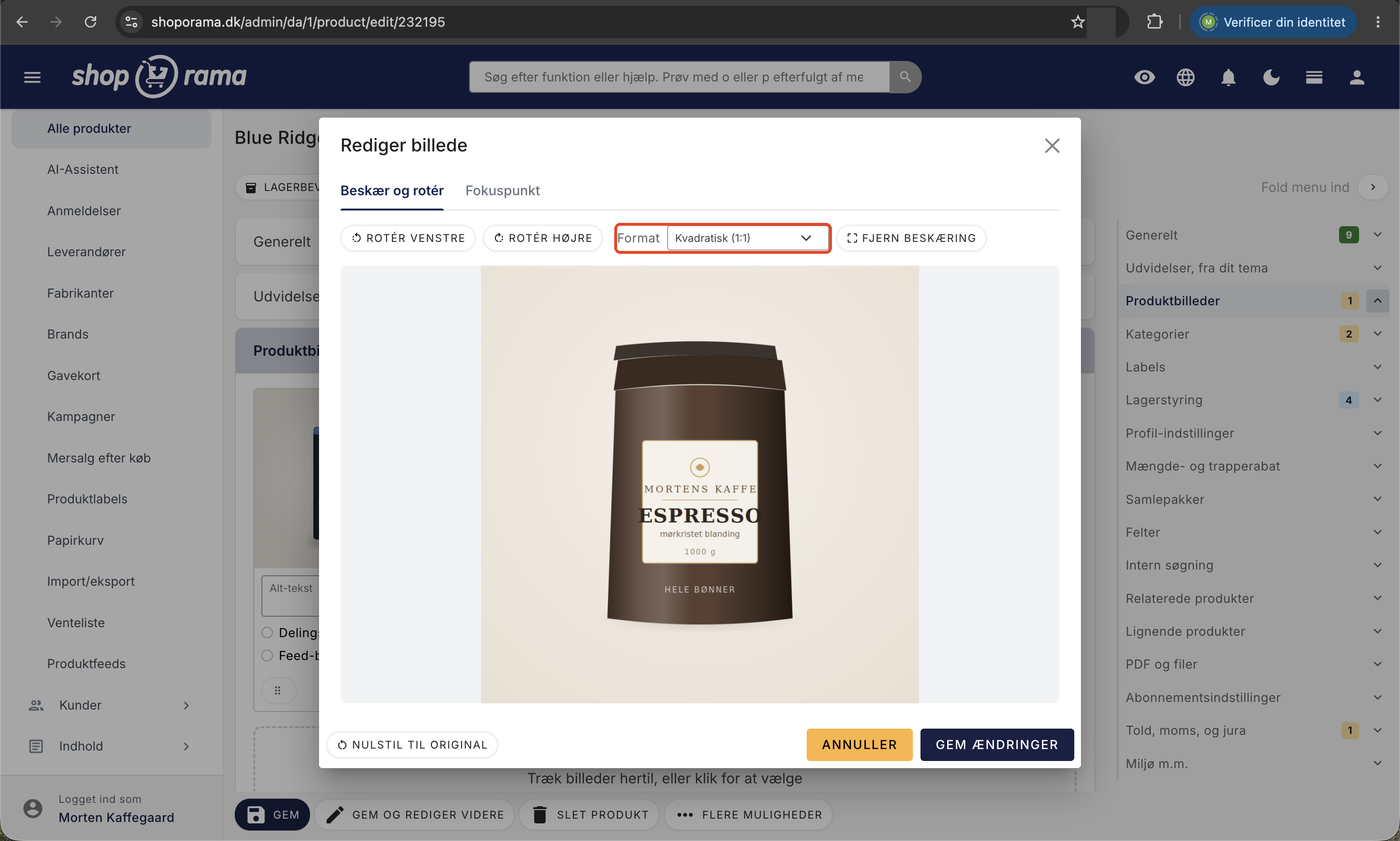Expand Kunder sidebar section

pos(111,705)
